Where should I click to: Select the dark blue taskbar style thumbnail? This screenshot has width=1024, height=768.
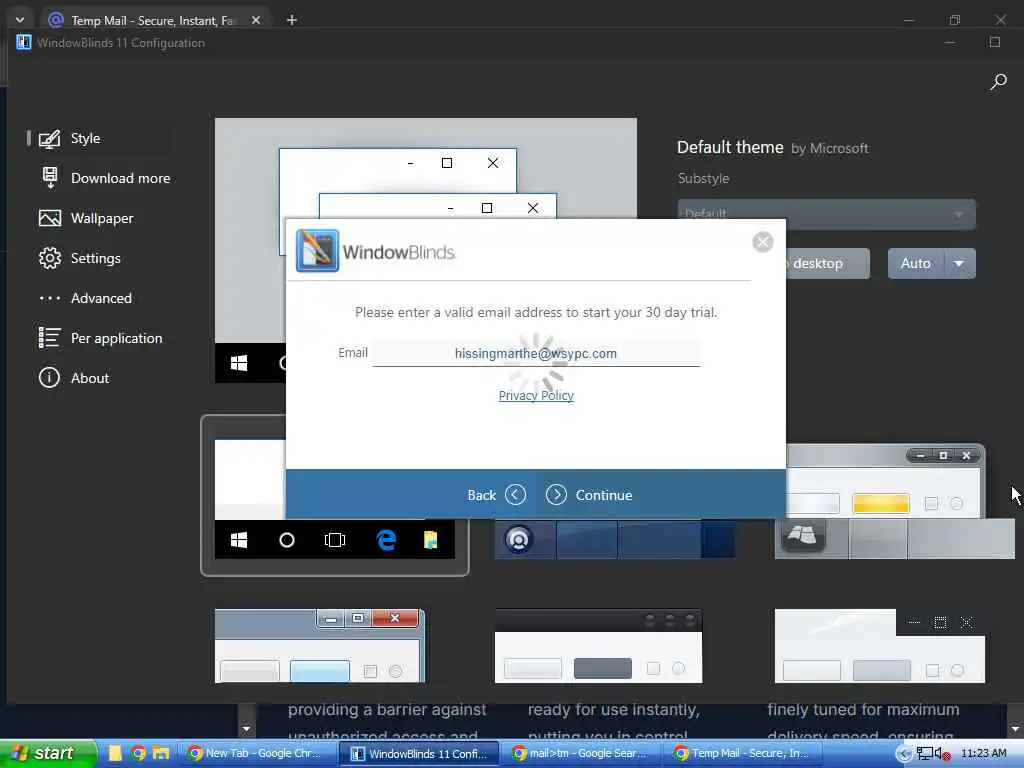click(615, 539)
